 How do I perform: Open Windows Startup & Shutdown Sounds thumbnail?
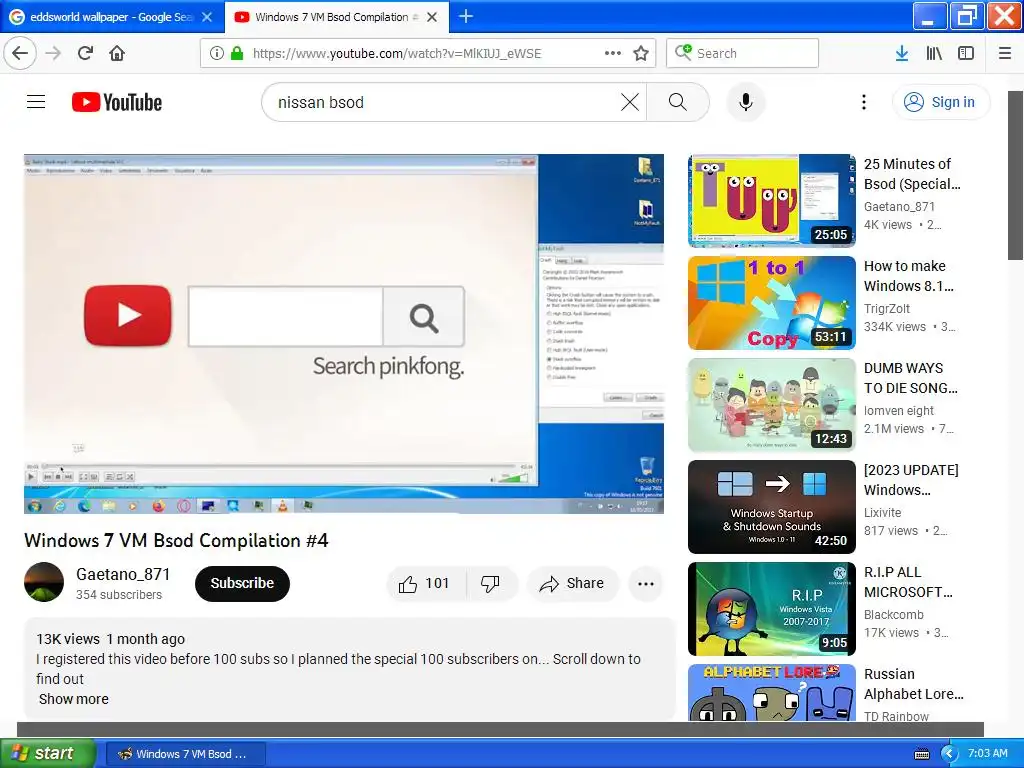pyautogui.click(x=771, y=507)
